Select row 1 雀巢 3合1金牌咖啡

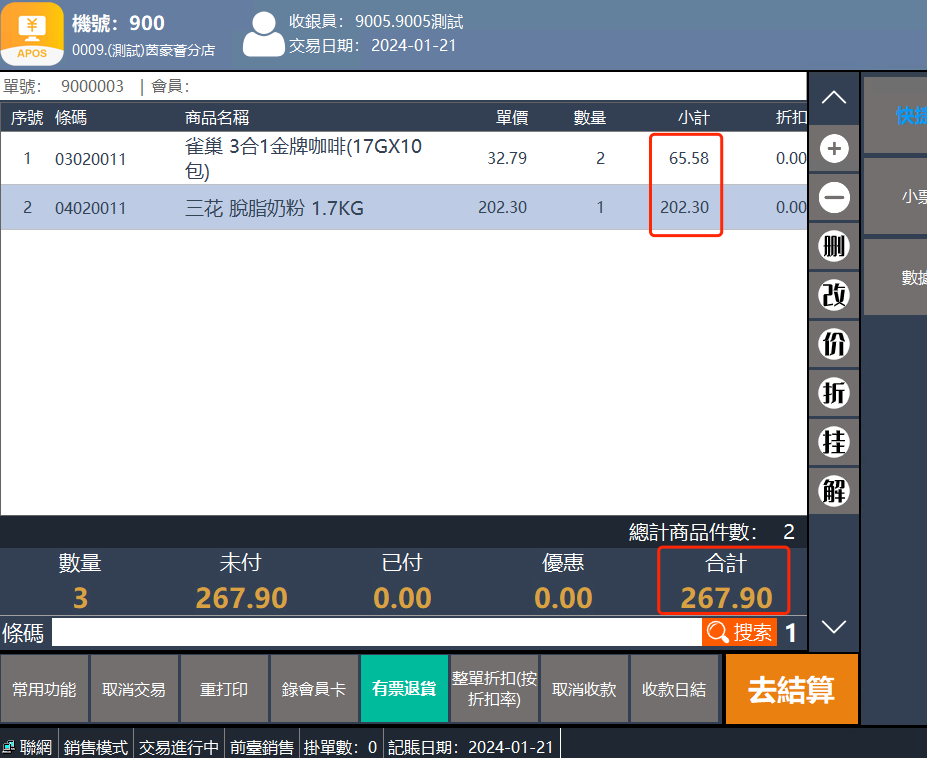point(404,158)
